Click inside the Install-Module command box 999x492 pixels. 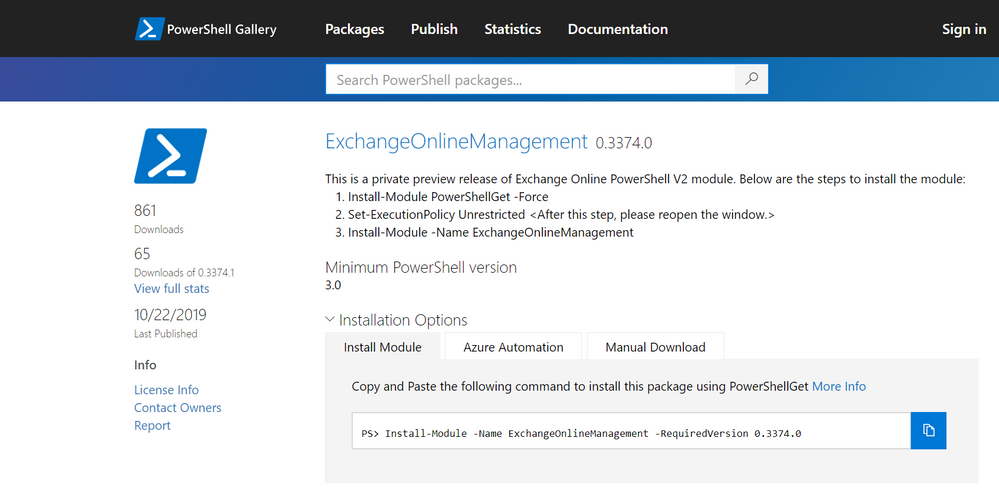[631, 431]
